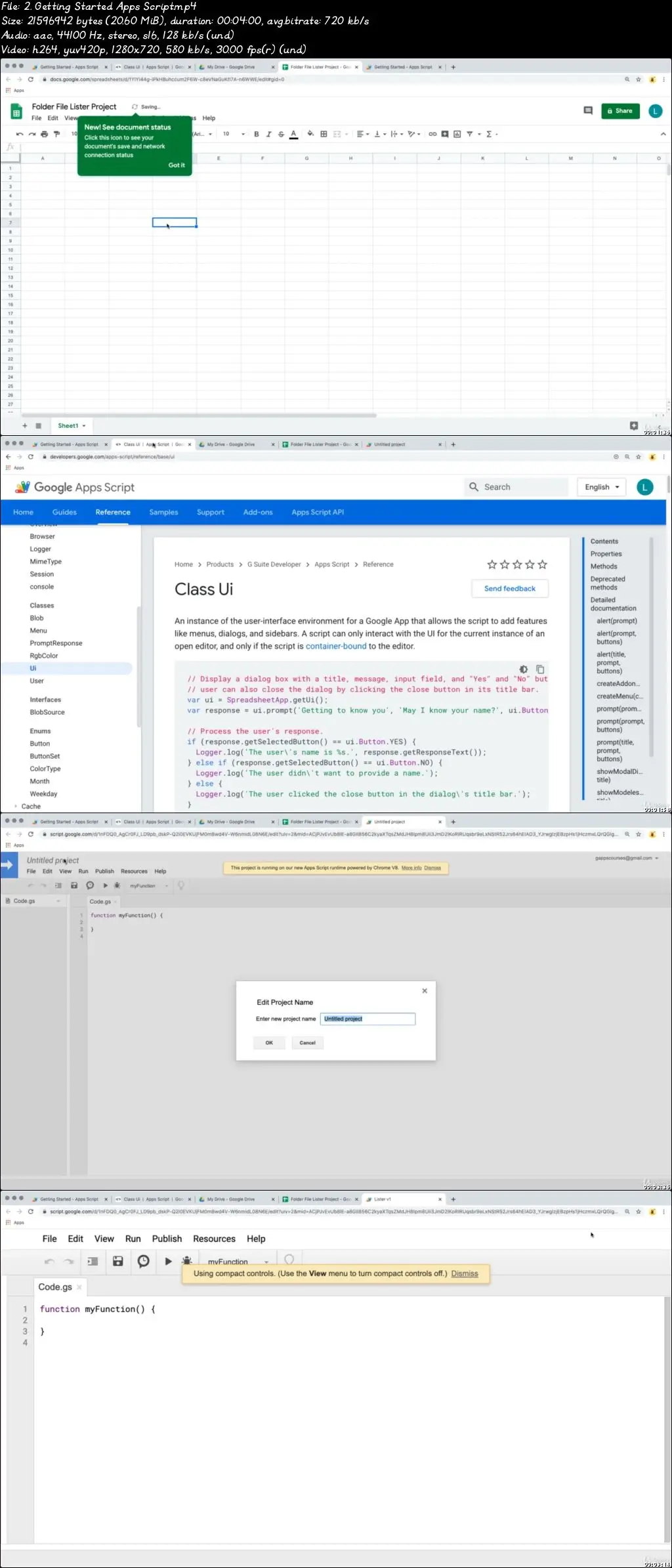Open comment history beside the Share button
Viewport: 672px width, 1568px height.
click(x=588, y=111)
